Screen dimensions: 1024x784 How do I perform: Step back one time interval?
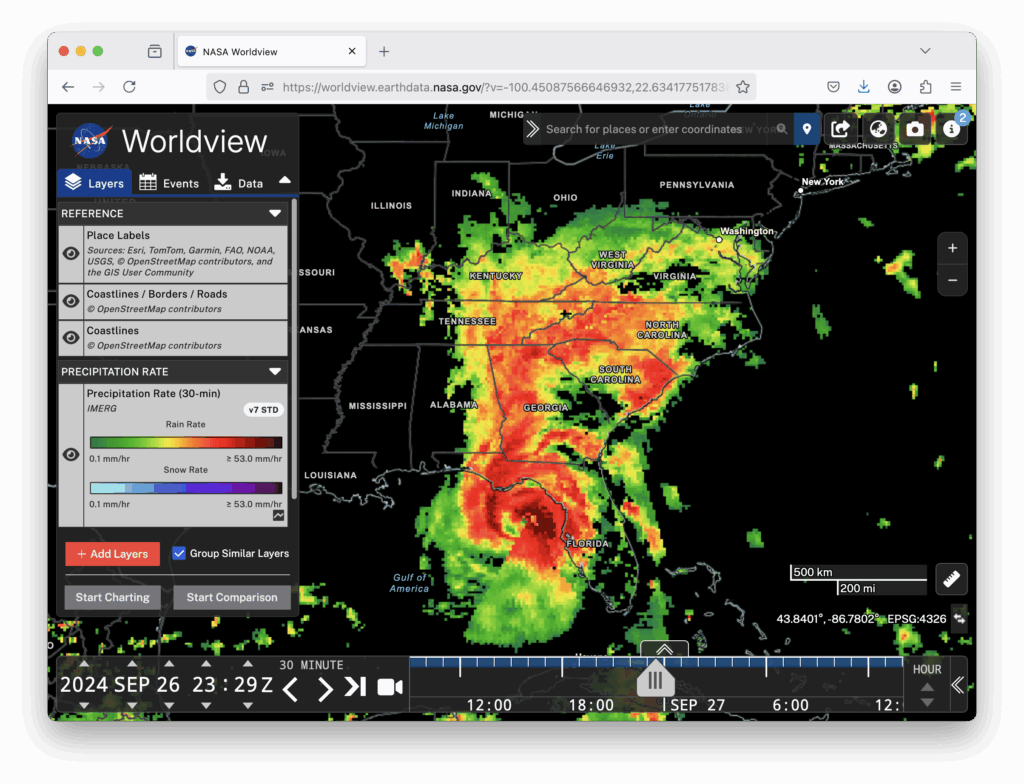(291, 689)
